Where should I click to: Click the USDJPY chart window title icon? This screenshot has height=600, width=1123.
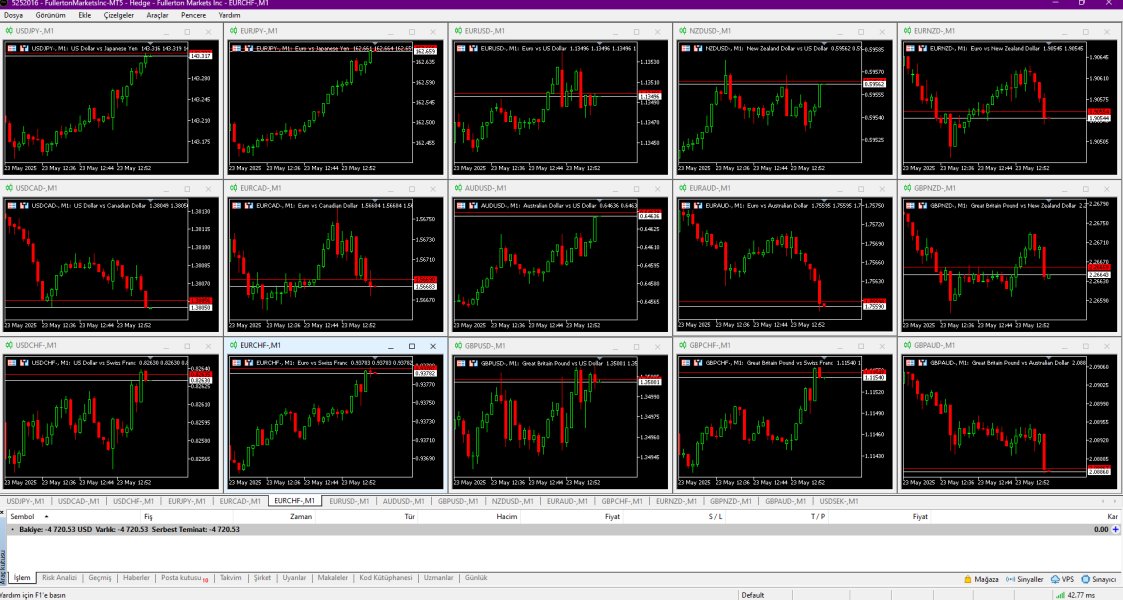[x=9, y=31]
